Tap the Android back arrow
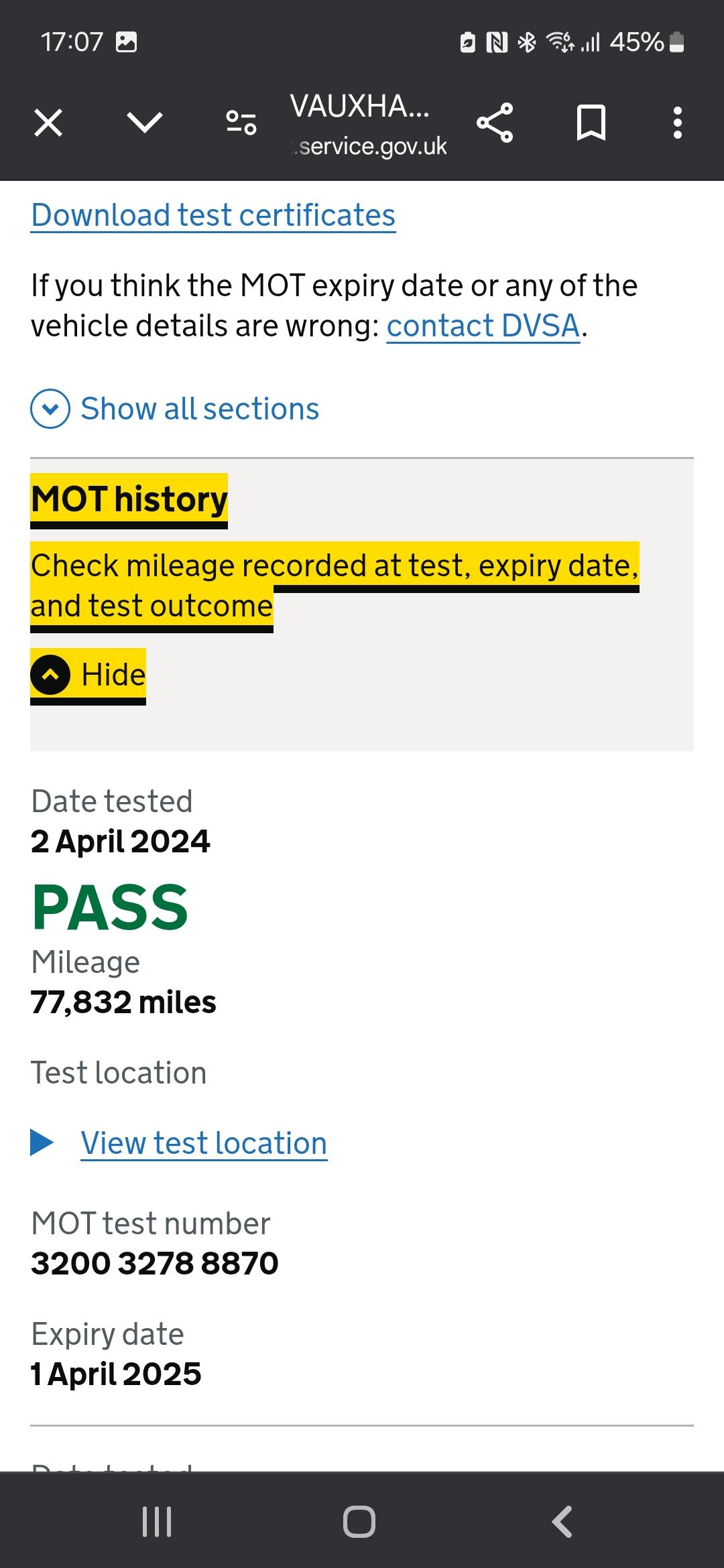 click(562, 1521)
